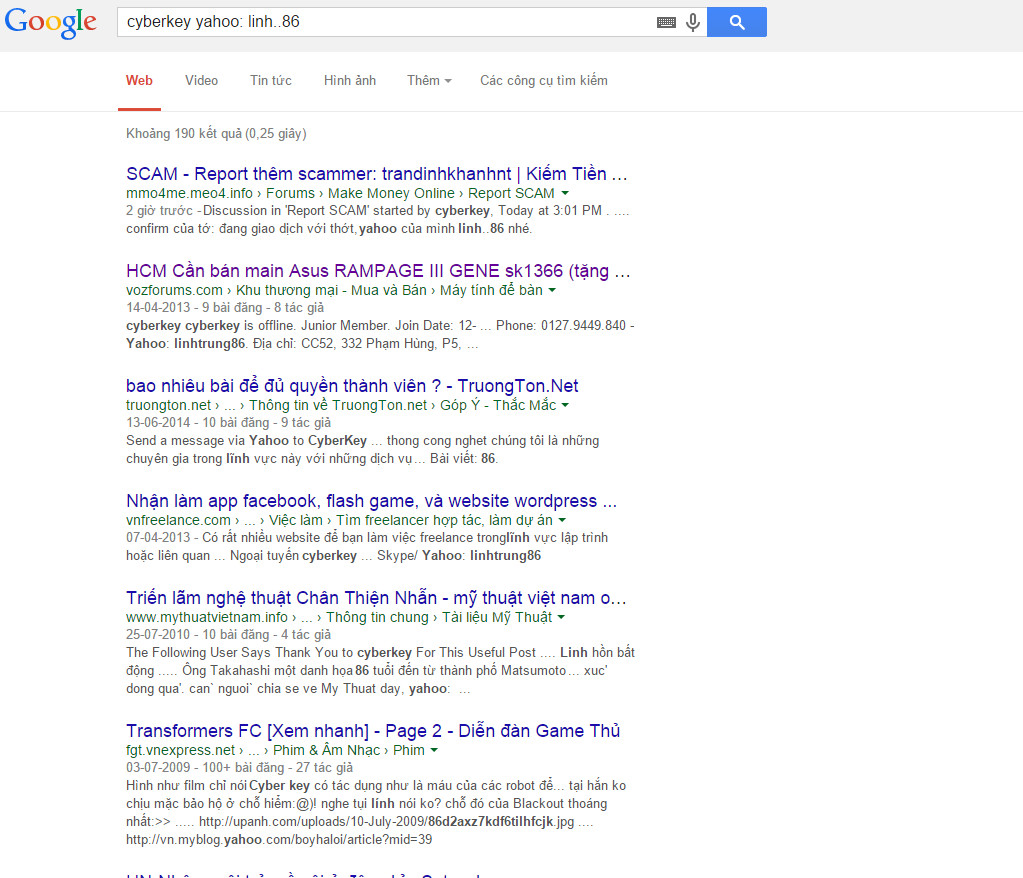Click '13-06-2014 - 10 bài đăng' text
1023x878 pixels.
click(198, 423)
